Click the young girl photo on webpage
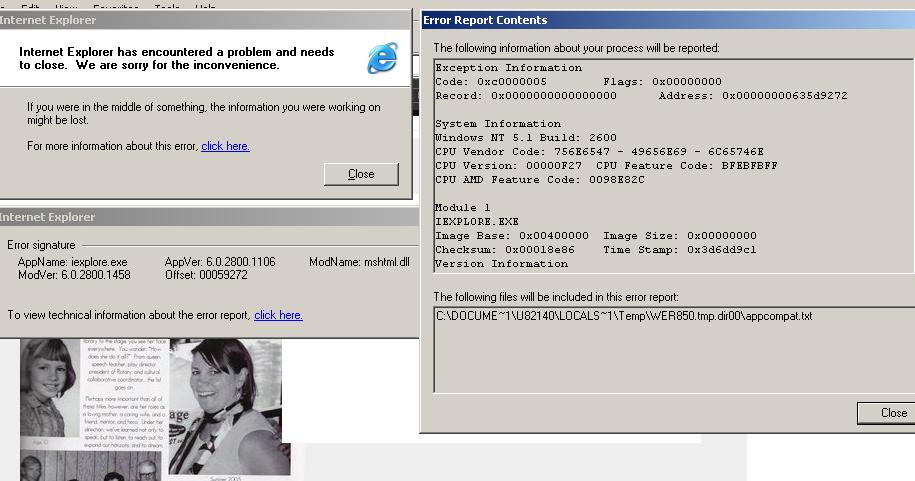The height and width of the screenshot is (481, 915). click(x=50, y=387)
